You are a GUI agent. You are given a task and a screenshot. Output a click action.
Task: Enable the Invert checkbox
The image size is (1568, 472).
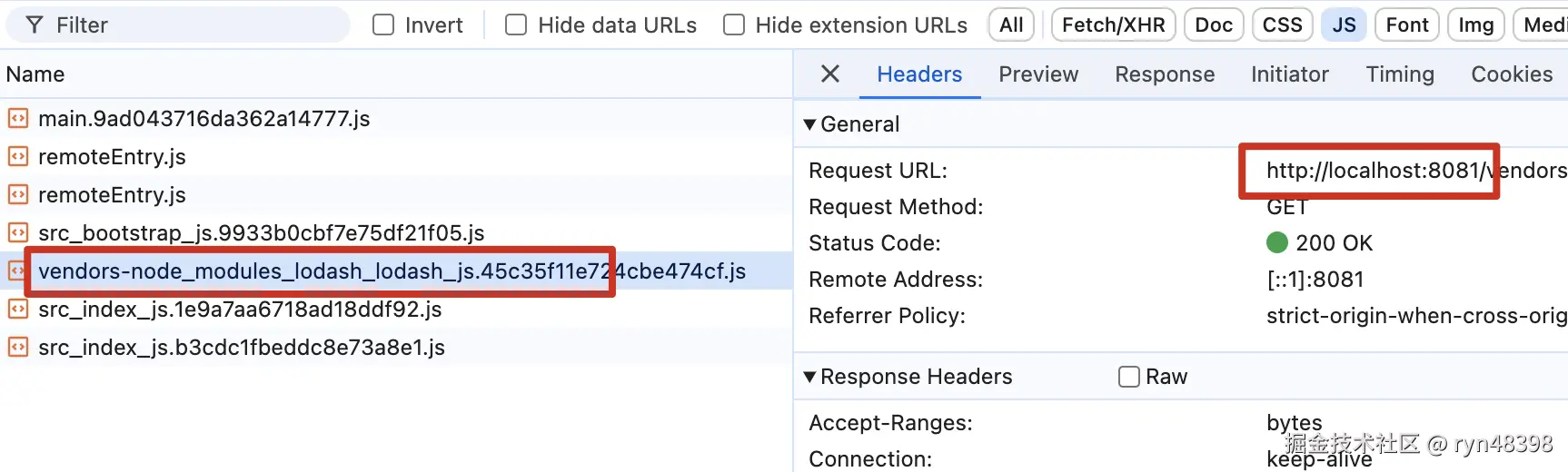(384, 25)
